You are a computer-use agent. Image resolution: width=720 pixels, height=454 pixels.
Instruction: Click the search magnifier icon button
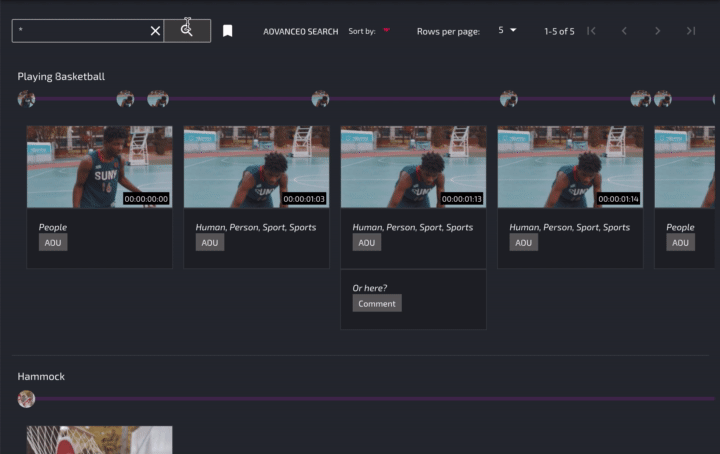click(x=187, y=30)
